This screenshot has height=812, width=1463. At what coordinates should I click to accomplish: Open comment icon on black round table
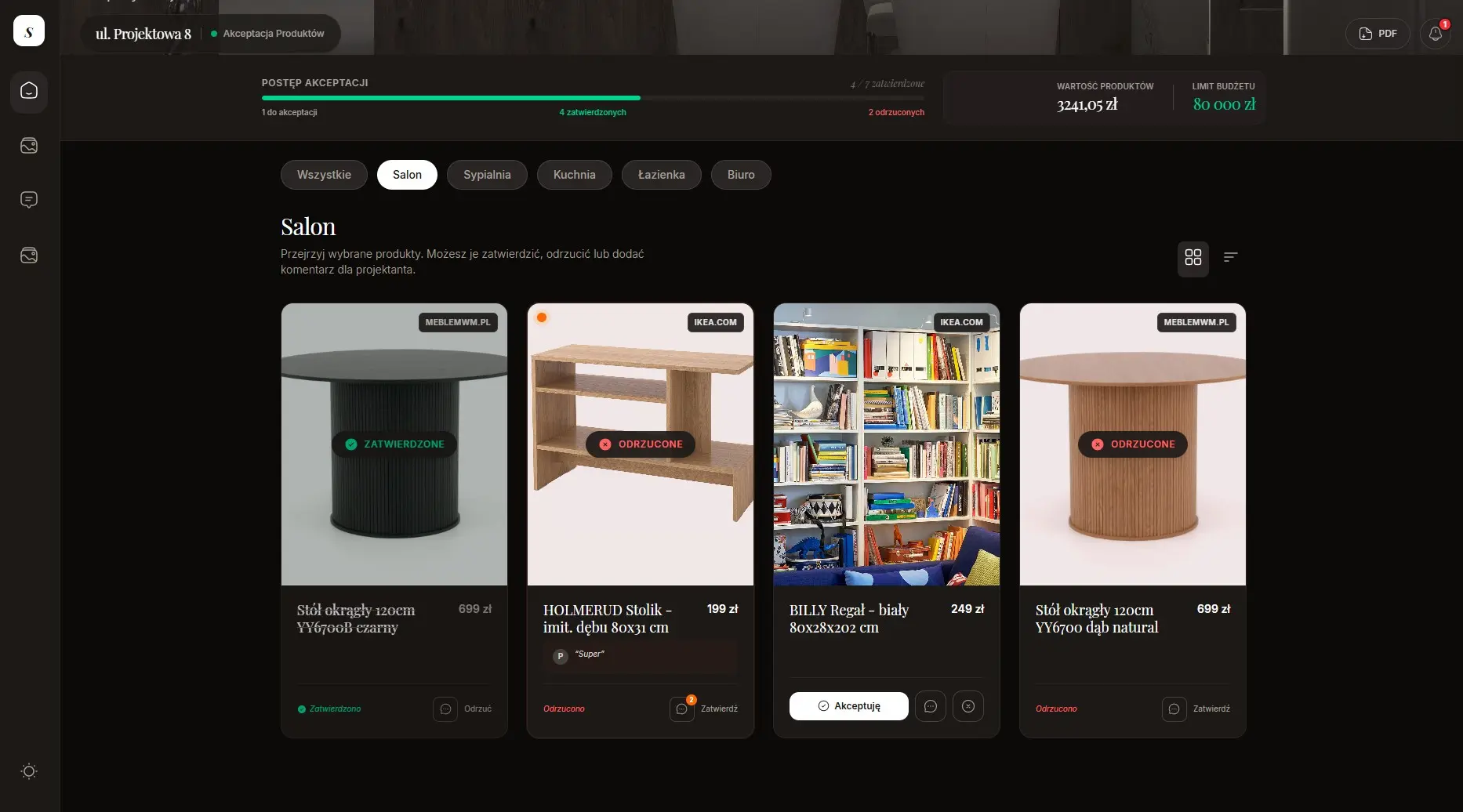[x=445, y=709]
